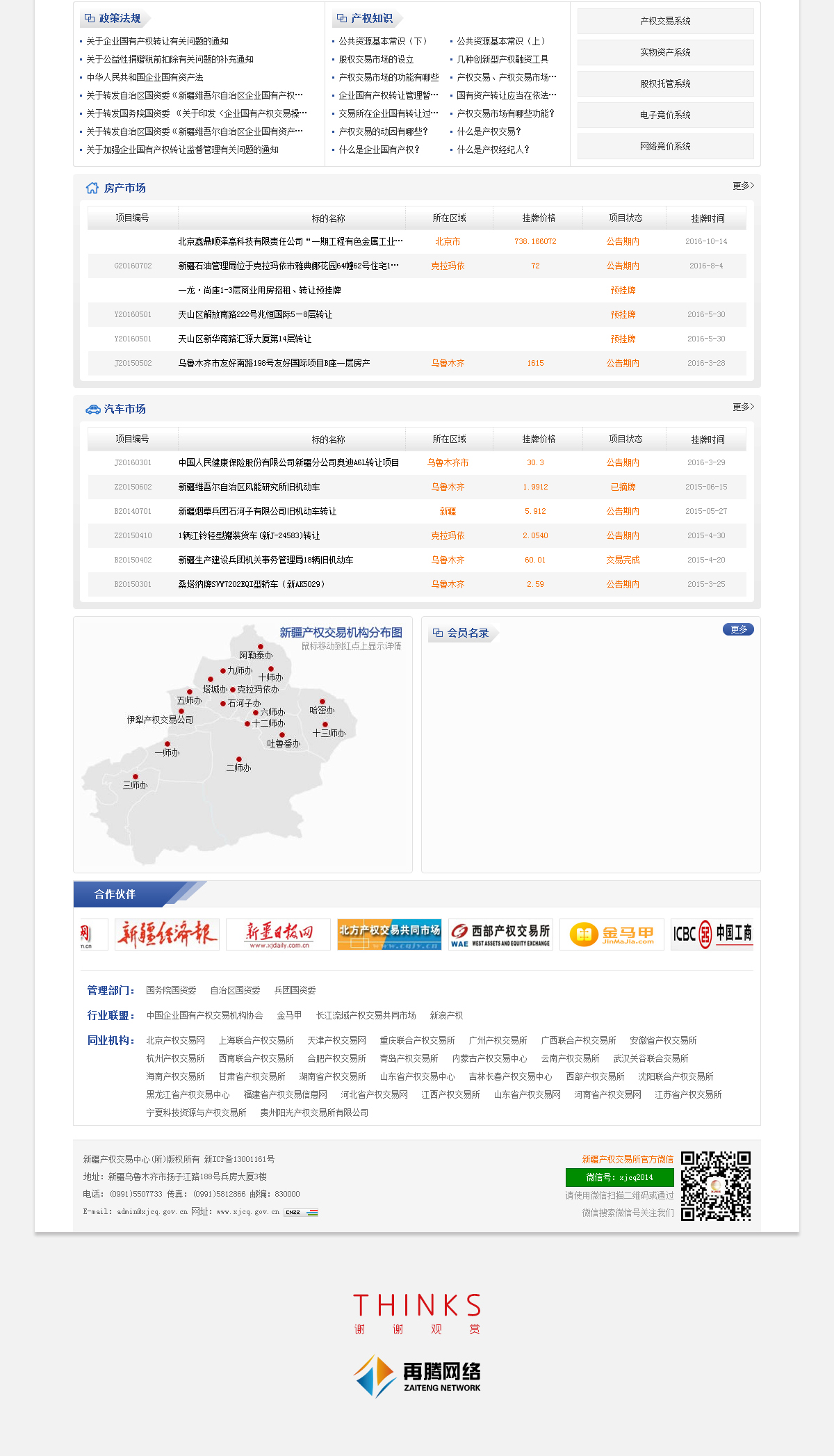Click the 再腾网络 Zaiteng Network logo

tap(417, 1376)
